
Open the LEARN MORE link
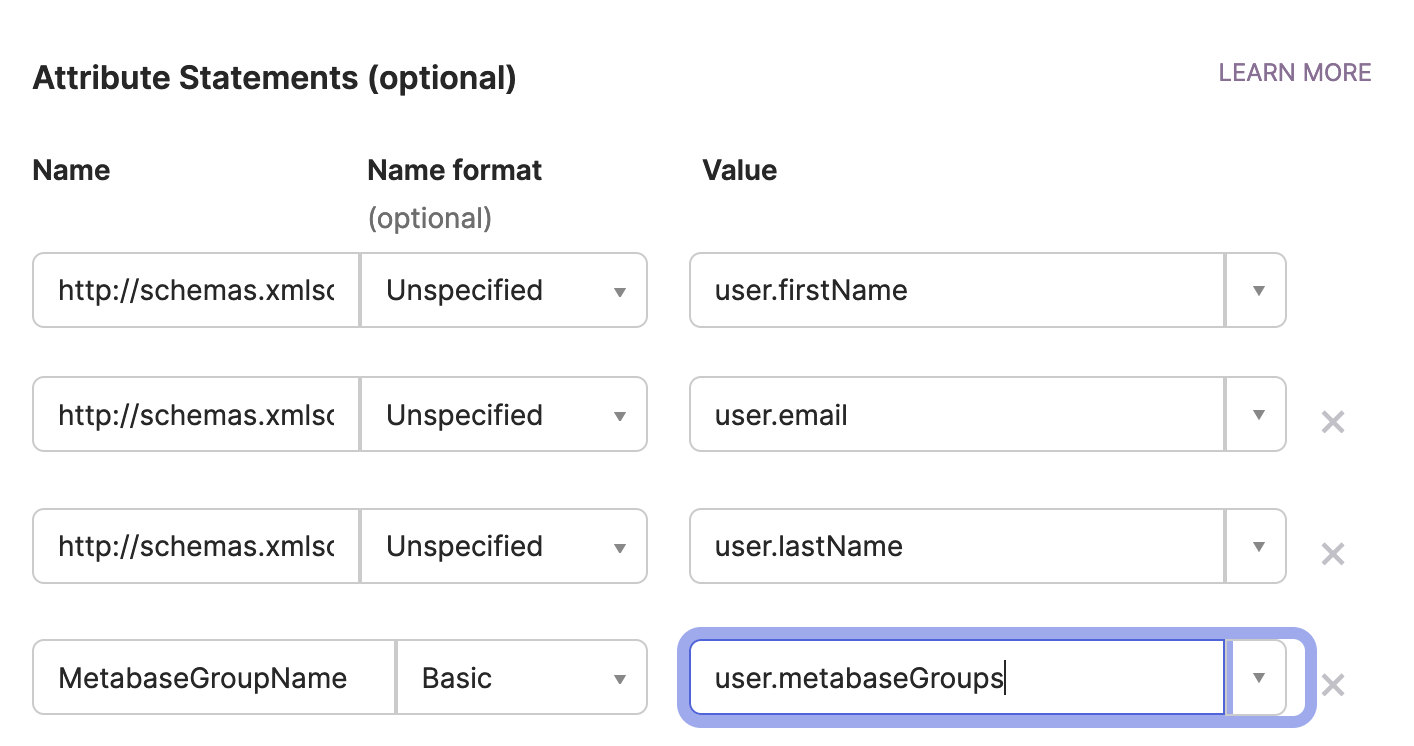pos(1294,73)
